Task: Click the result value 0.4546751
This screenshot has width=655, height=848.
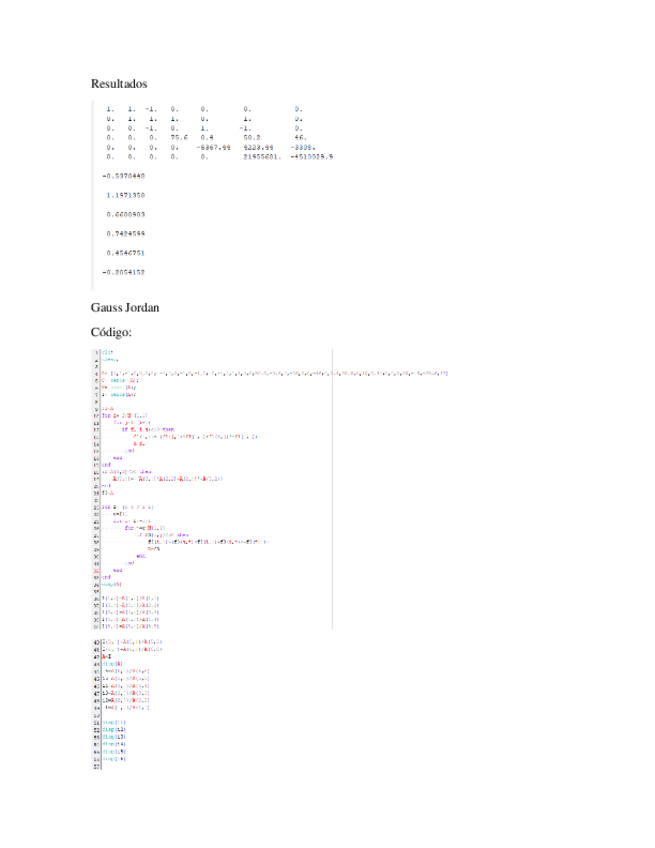Action: (125, 252)
